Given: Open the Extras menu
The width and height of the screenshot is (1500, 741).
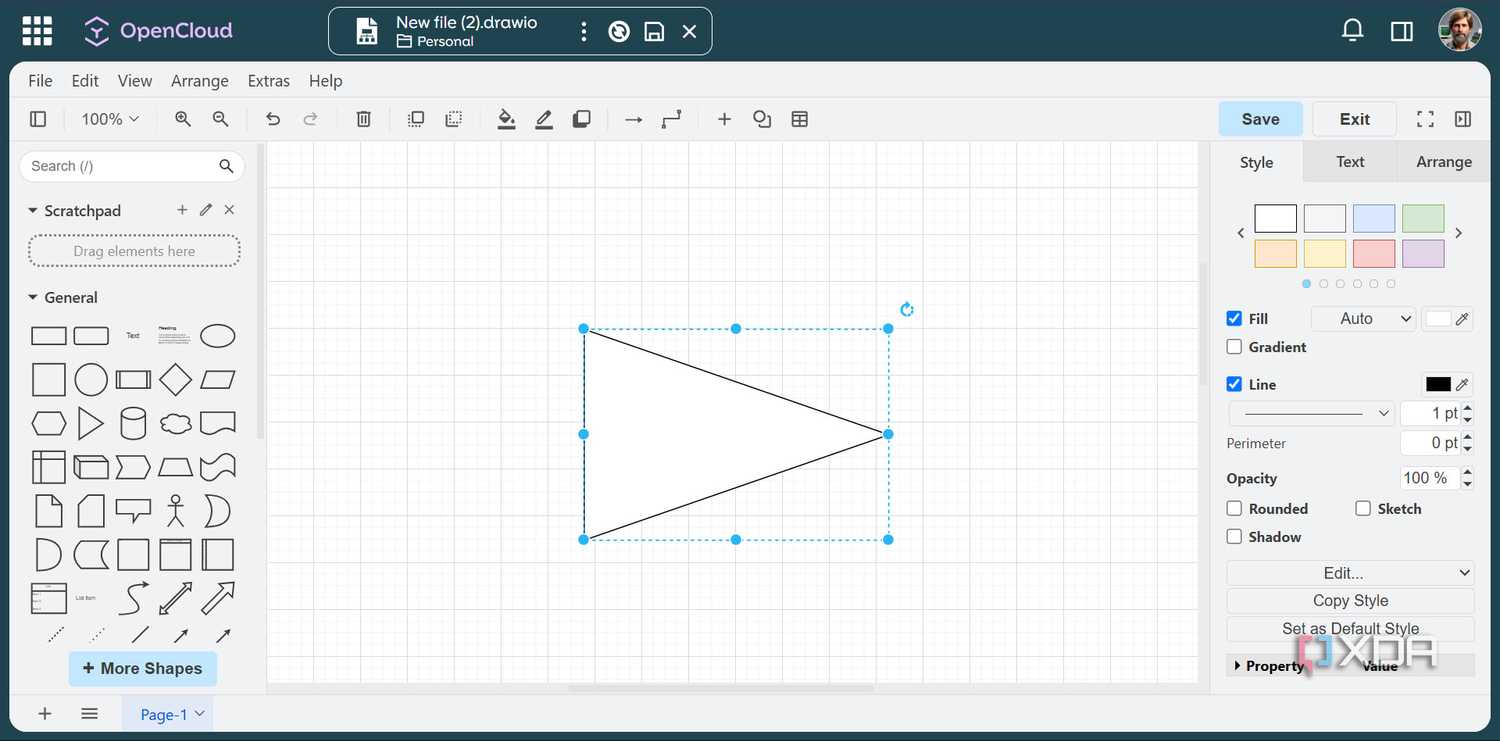Looking at the screenshot, I should coord(269,81).
